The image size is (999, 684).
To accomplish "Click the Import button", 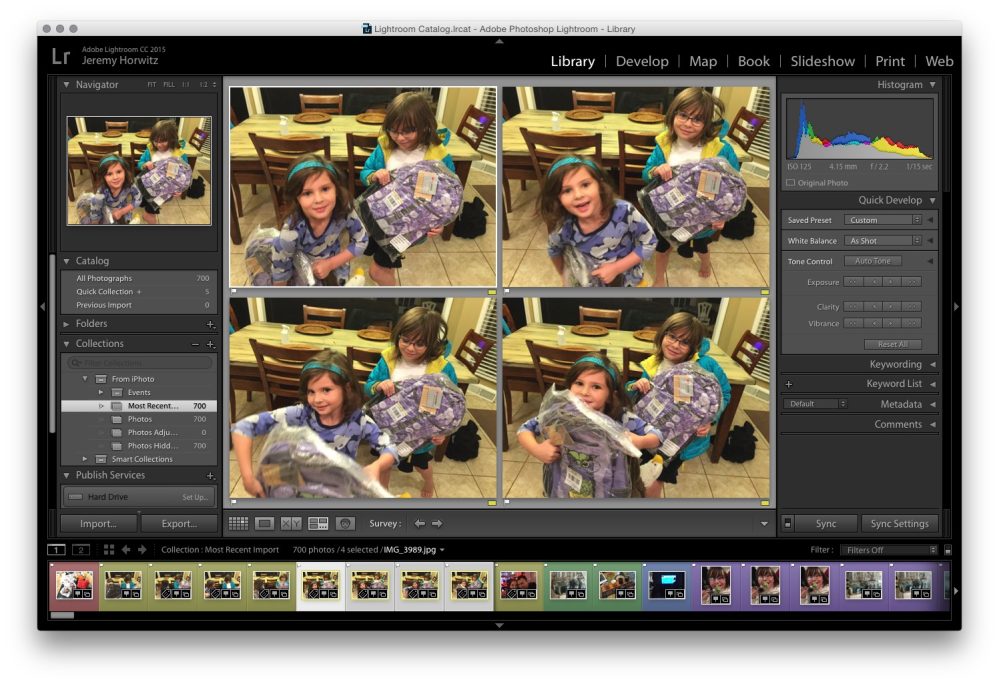I will (x=98, y=522).
